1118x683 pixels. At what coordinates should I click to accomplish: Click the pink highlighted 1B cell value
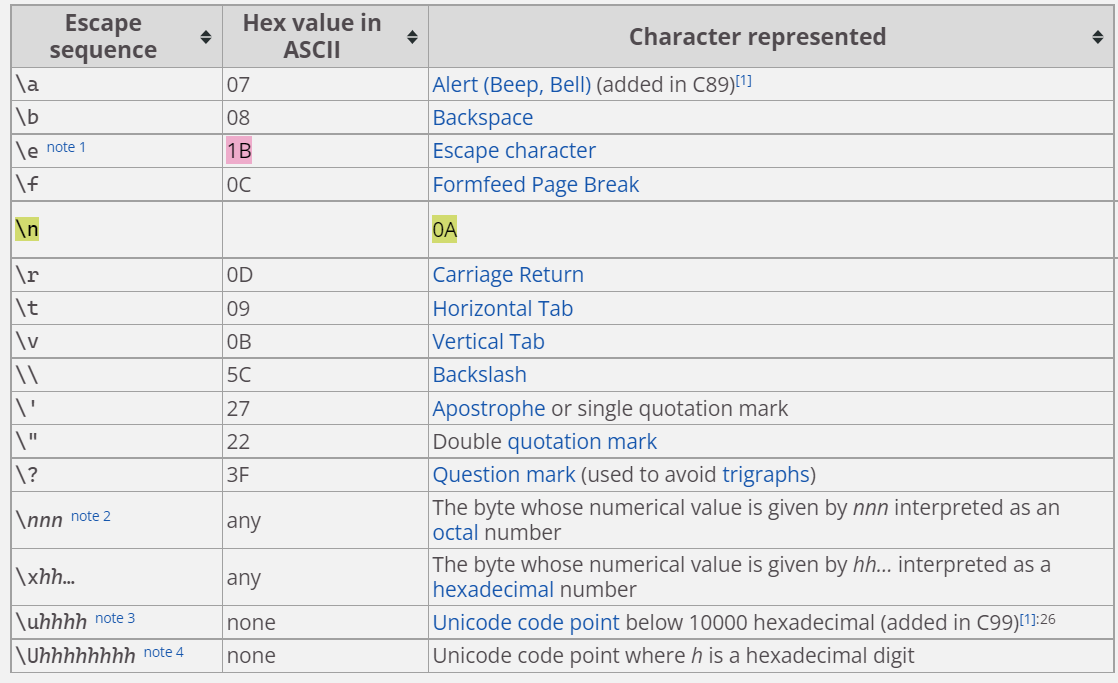click(x=239, y=151)
